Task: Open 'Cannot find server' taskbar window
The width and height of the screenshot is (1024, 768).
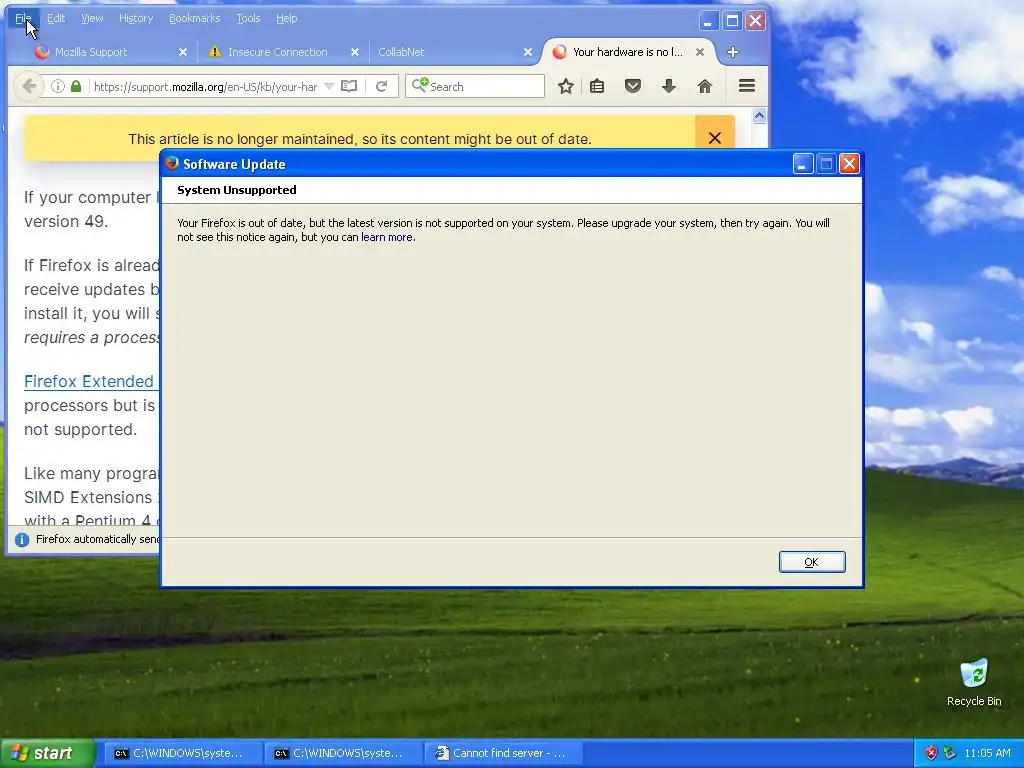Action: coord(502,753)
